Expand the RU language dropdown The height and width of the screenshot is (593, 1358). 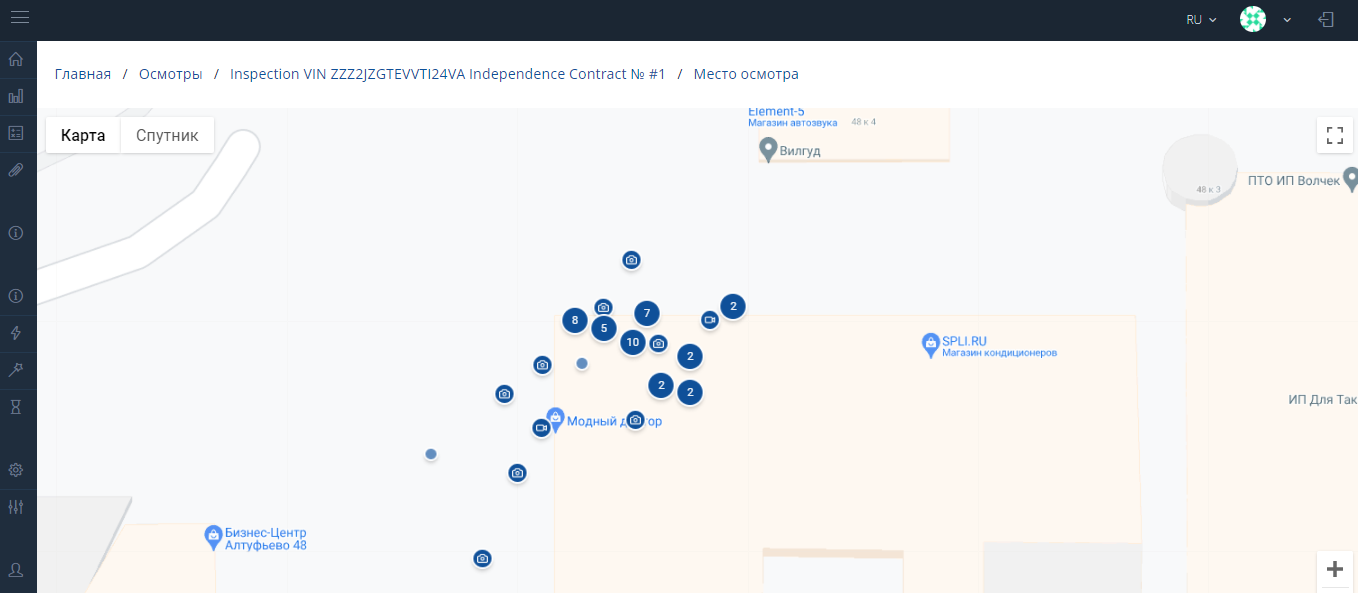1201,20
